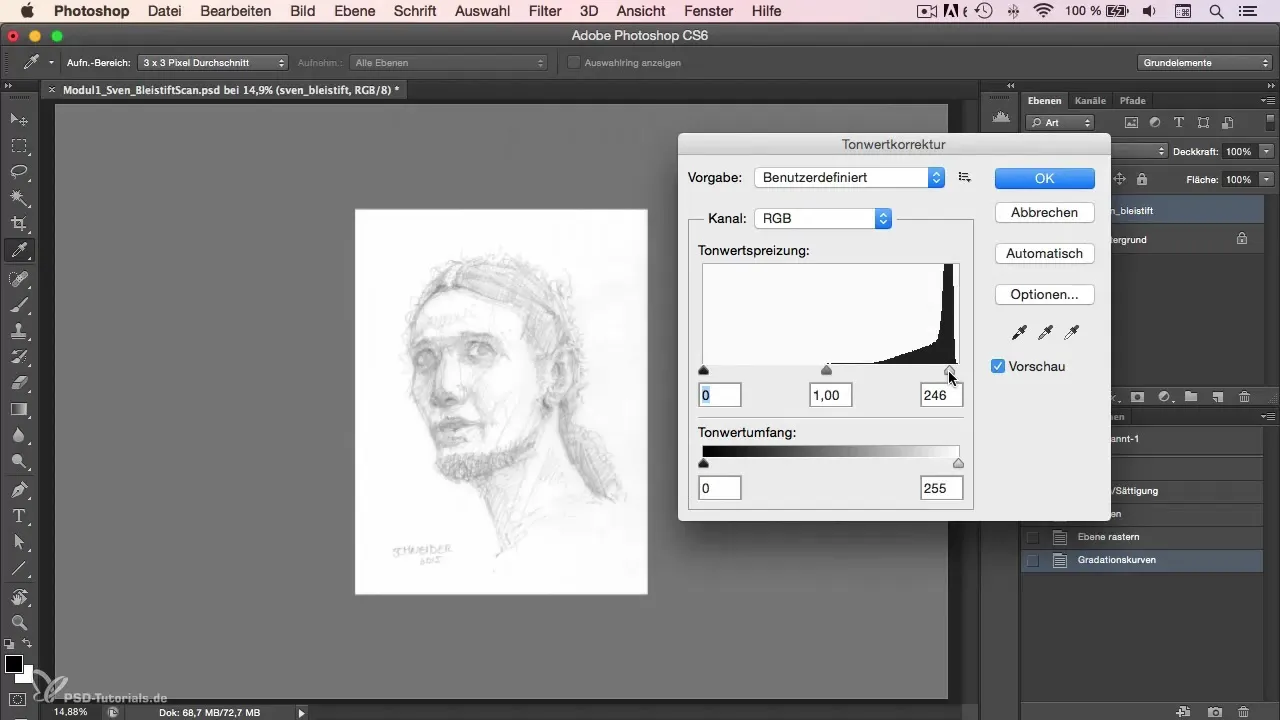1280x720 pixels.
Task: Click the midtone gamma slider triangle
Action: pyautogui.click(x=826, y=370)
